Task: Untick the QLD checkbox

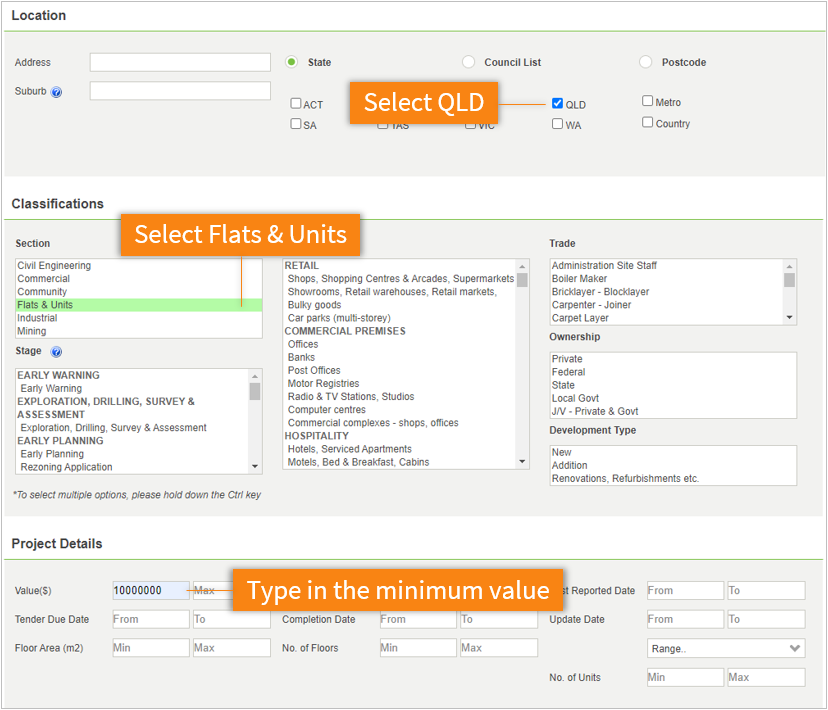Action: pyautogui.click(x=558, y=103)
